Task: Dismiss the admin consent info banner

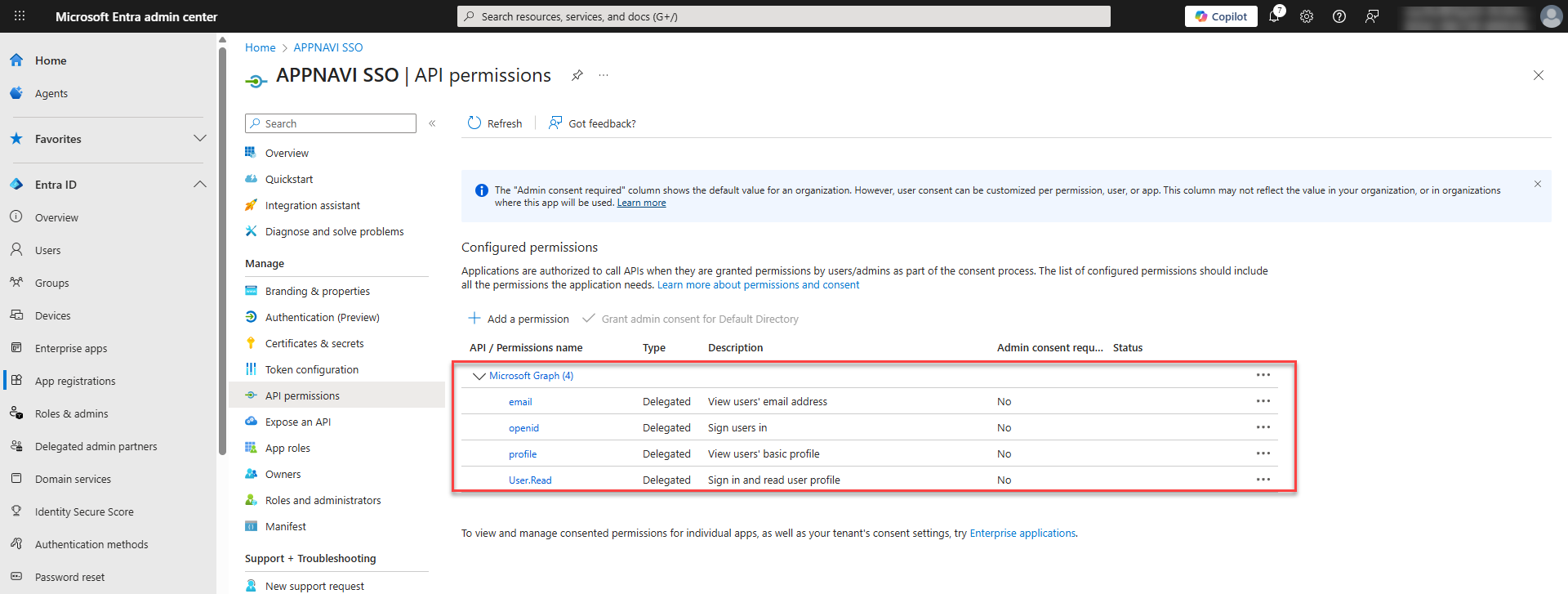Action: [x=1538, y=184]
